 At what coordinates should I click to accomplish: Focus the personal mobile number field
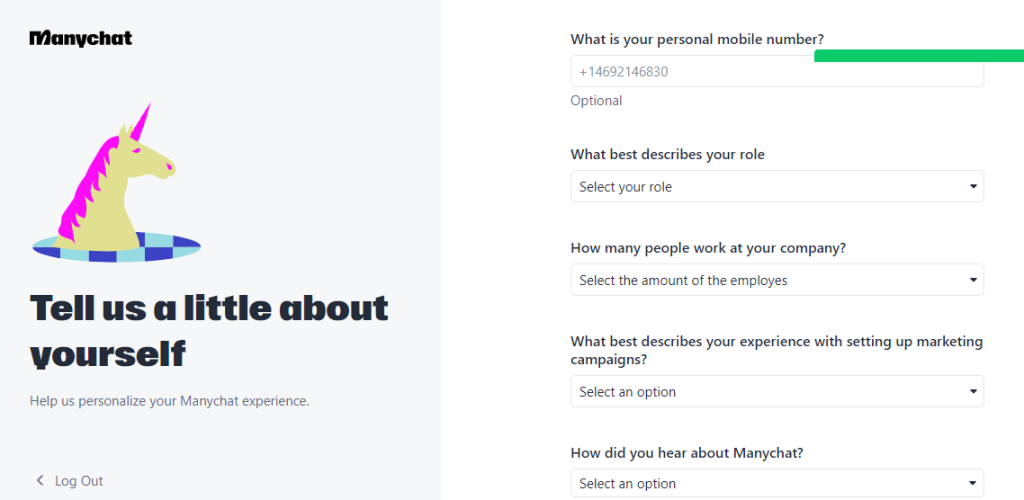(x=777, y=71)
